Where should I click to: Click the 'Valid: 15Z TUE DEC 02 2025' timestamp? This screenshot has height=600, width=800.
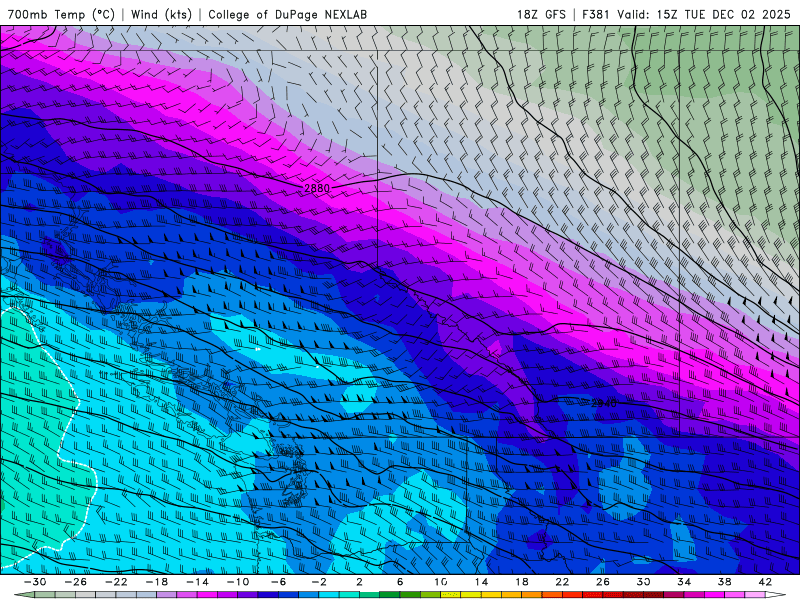click(704, 14)
